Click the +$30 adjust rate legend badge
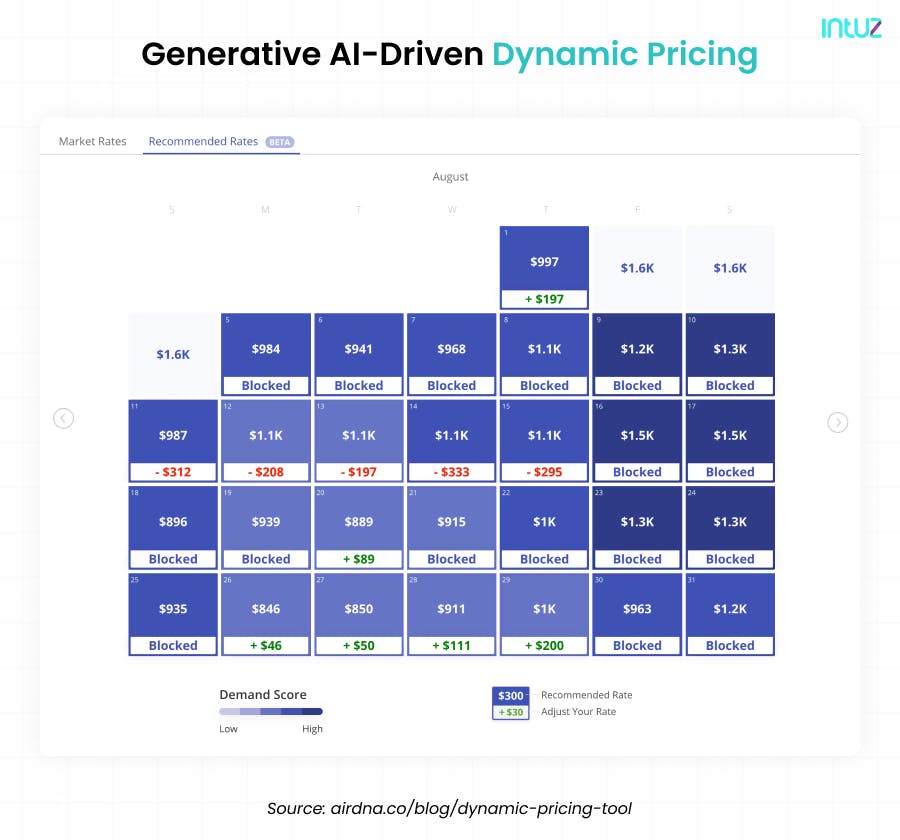The image size is (900, 840). click(510, 710)
